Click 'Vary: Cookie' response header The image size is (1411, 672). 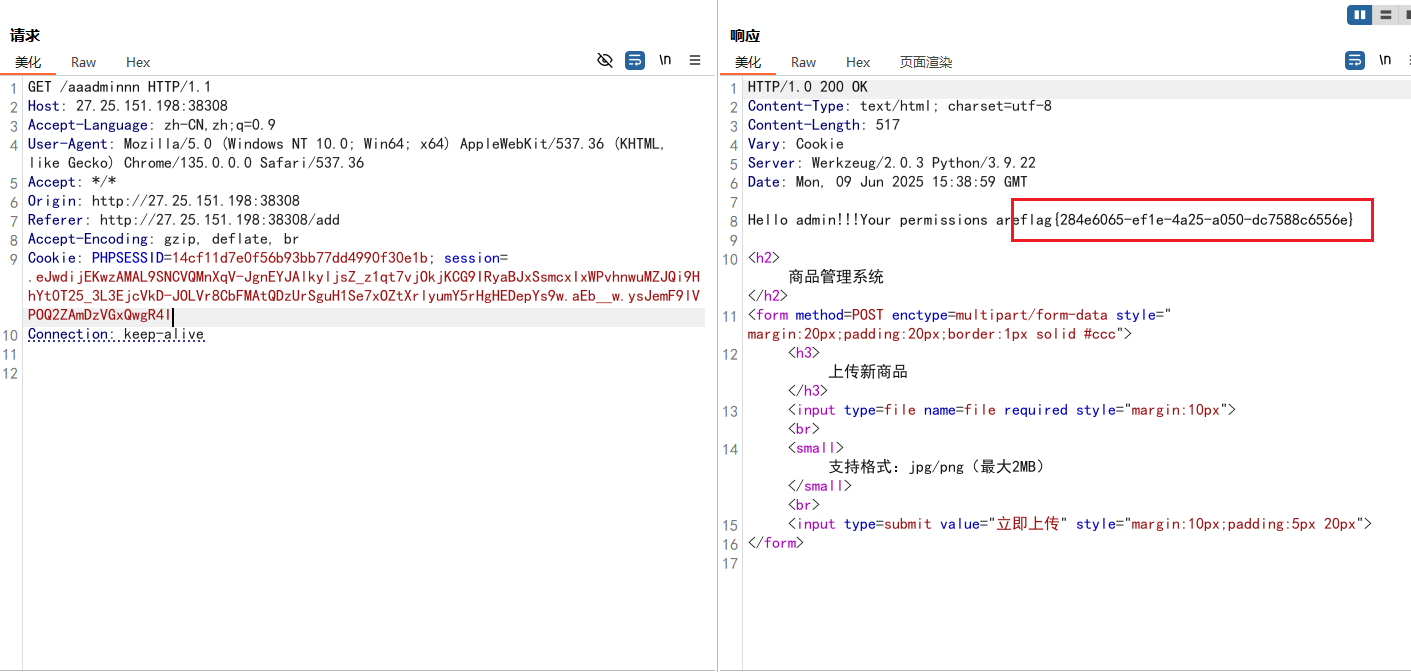(796, 144)
